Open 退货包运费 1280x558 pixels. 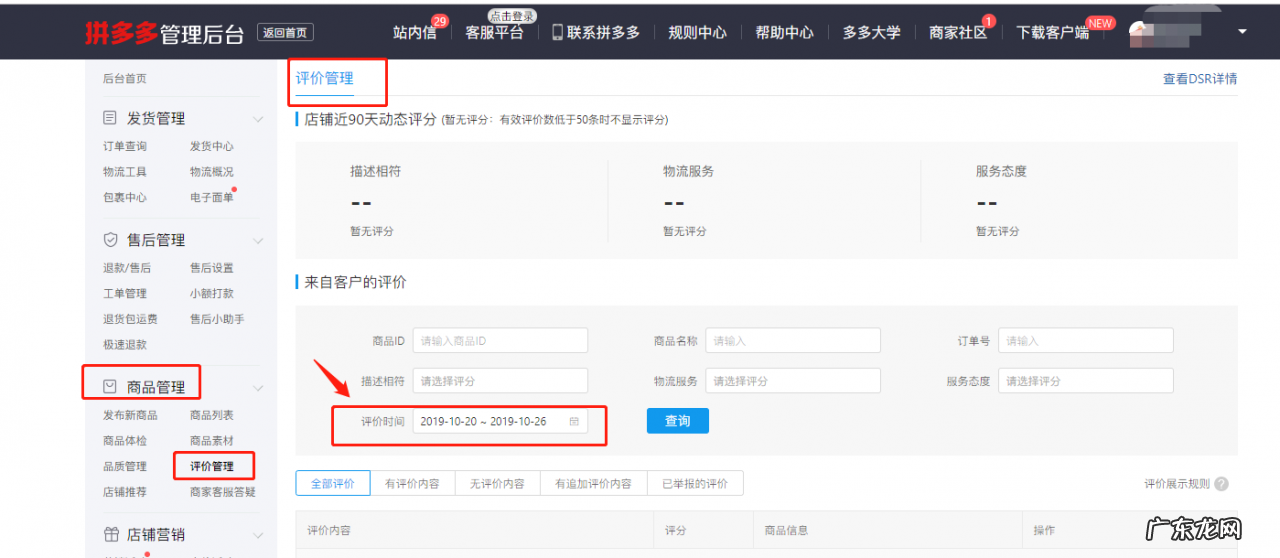(x=130, y=319)
